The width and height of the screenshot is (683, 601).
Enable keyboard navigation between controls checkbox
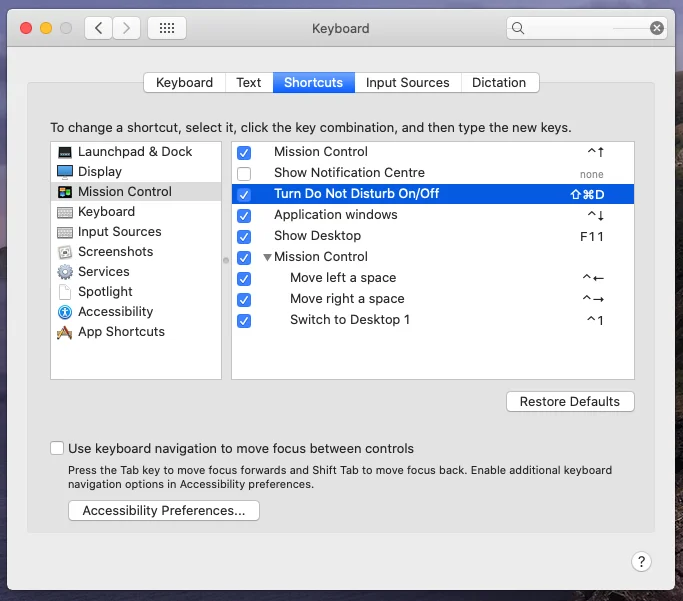coord(57,448)
